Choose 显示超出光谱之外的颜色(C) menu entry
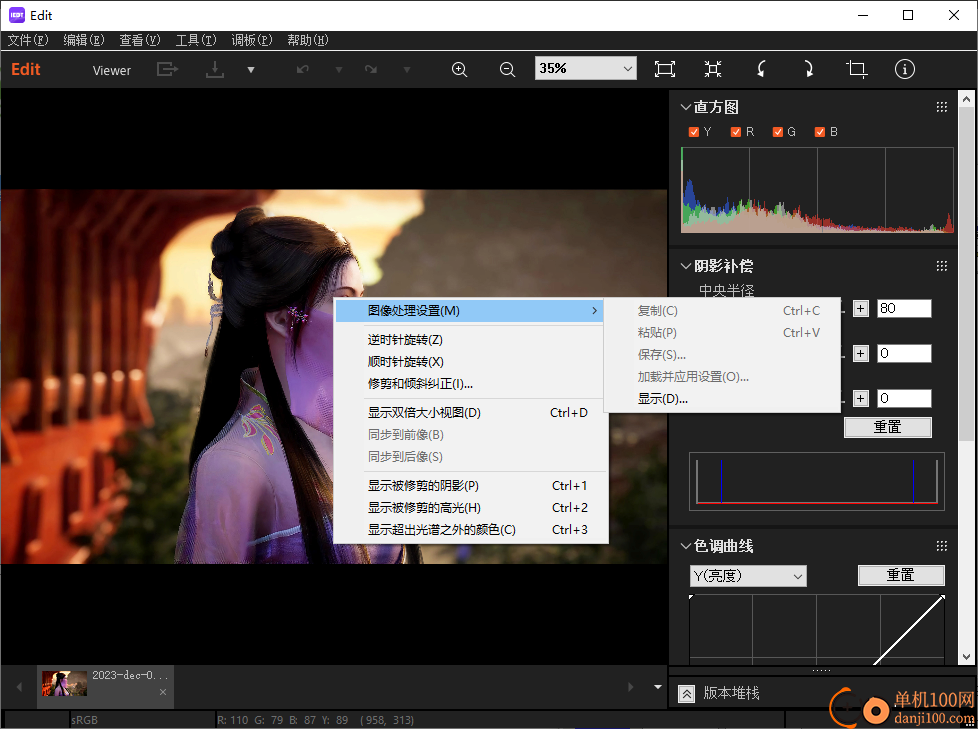Image resolution: width=978 pixels, height=729 pixels. click(x=470, y=530)
